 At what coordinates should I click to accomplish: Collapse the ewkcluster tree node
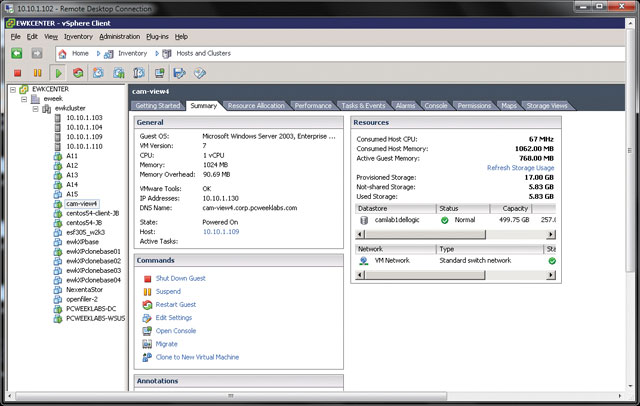[x=36, y=109]
